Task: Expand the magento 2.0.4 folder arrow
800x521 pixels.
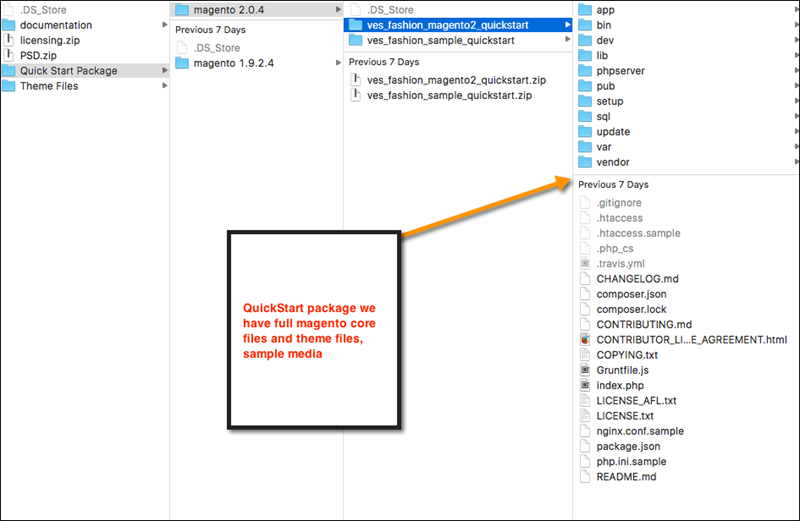Action: [x=337, y=10]
